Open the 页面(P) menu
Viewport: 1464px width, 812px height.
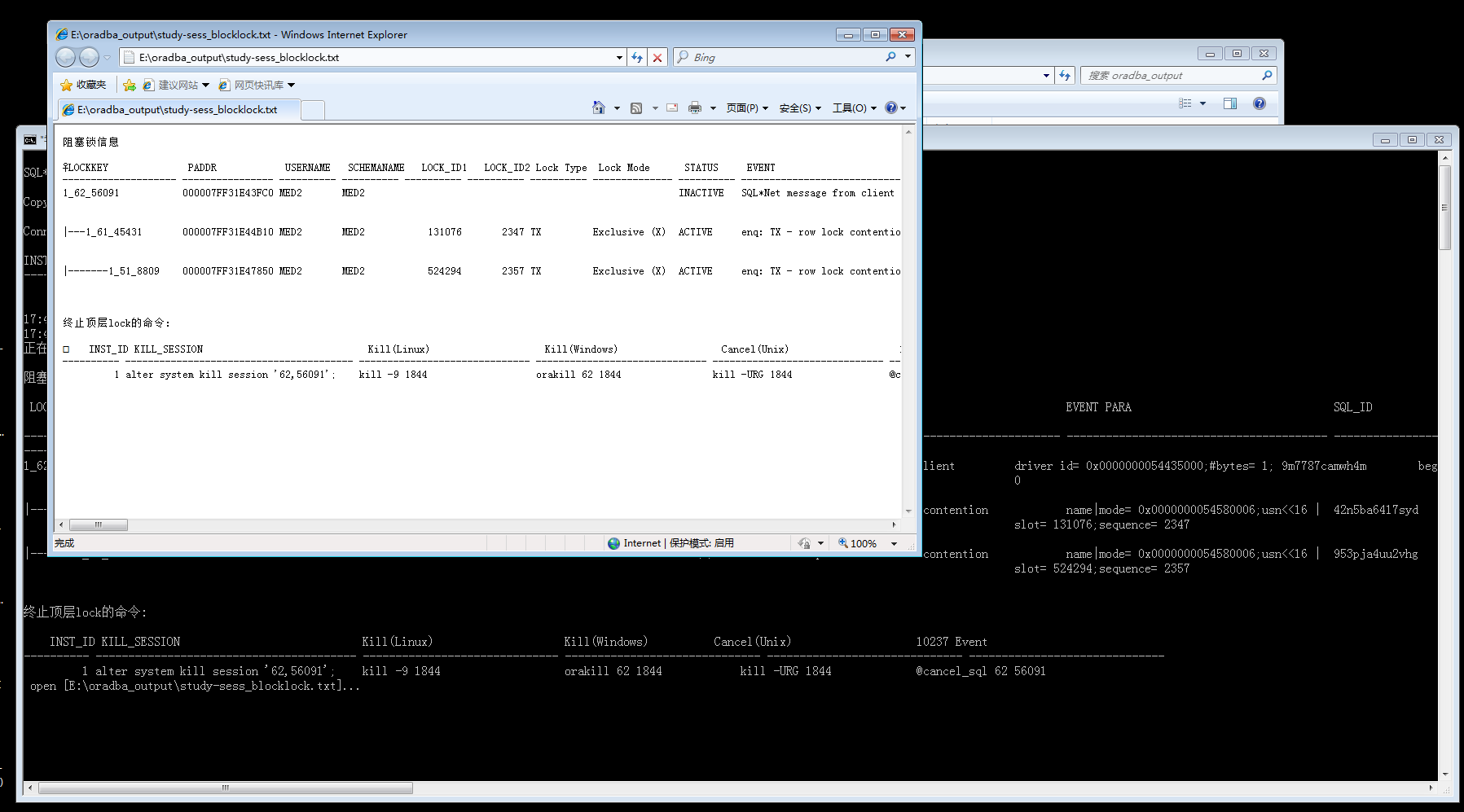click(x=747, y=108)
